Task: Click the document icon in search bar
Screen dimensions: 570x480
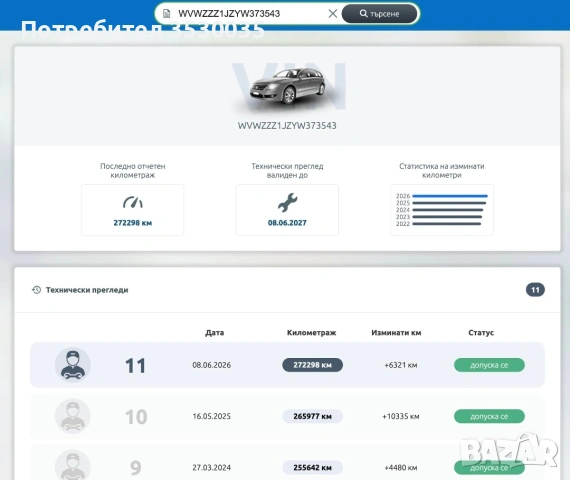Action: pyautogui.click(x=166, y=14)
